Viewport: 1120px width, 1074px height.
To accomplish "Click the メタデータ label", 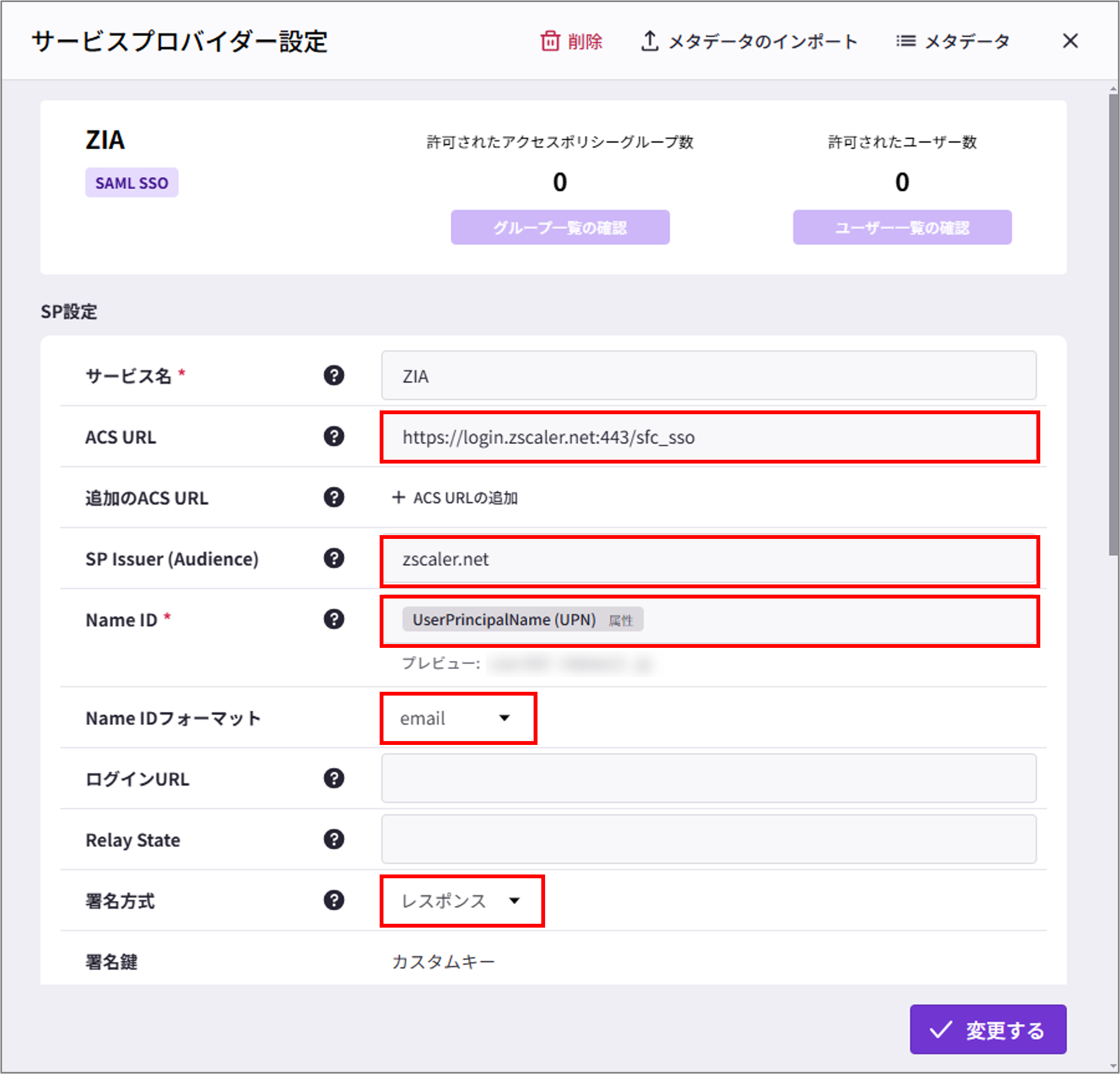I will tap(967, 41).
